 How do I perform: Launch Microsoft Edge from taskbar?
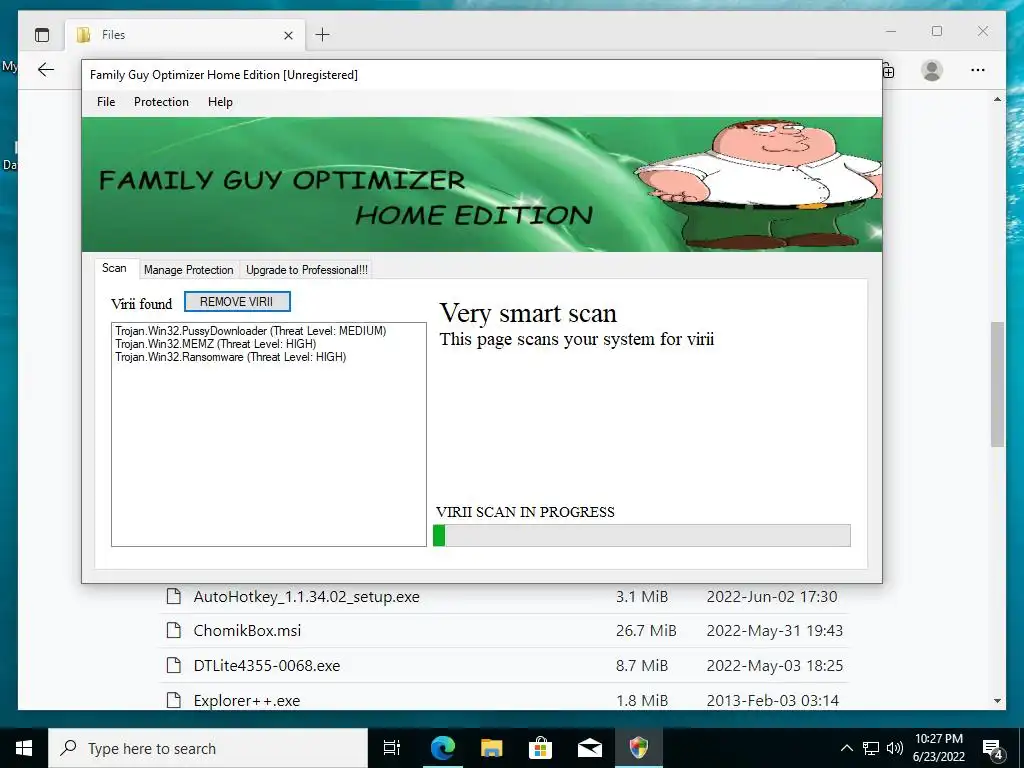tap(442, 748)
